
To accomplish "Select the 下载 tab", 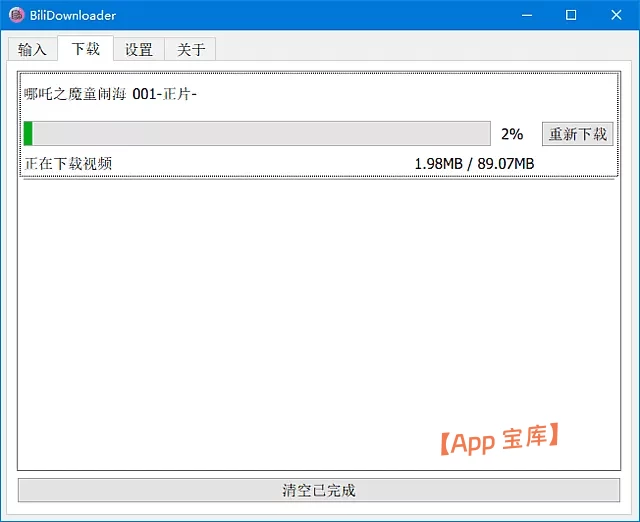I will click(x=85, y=48).
